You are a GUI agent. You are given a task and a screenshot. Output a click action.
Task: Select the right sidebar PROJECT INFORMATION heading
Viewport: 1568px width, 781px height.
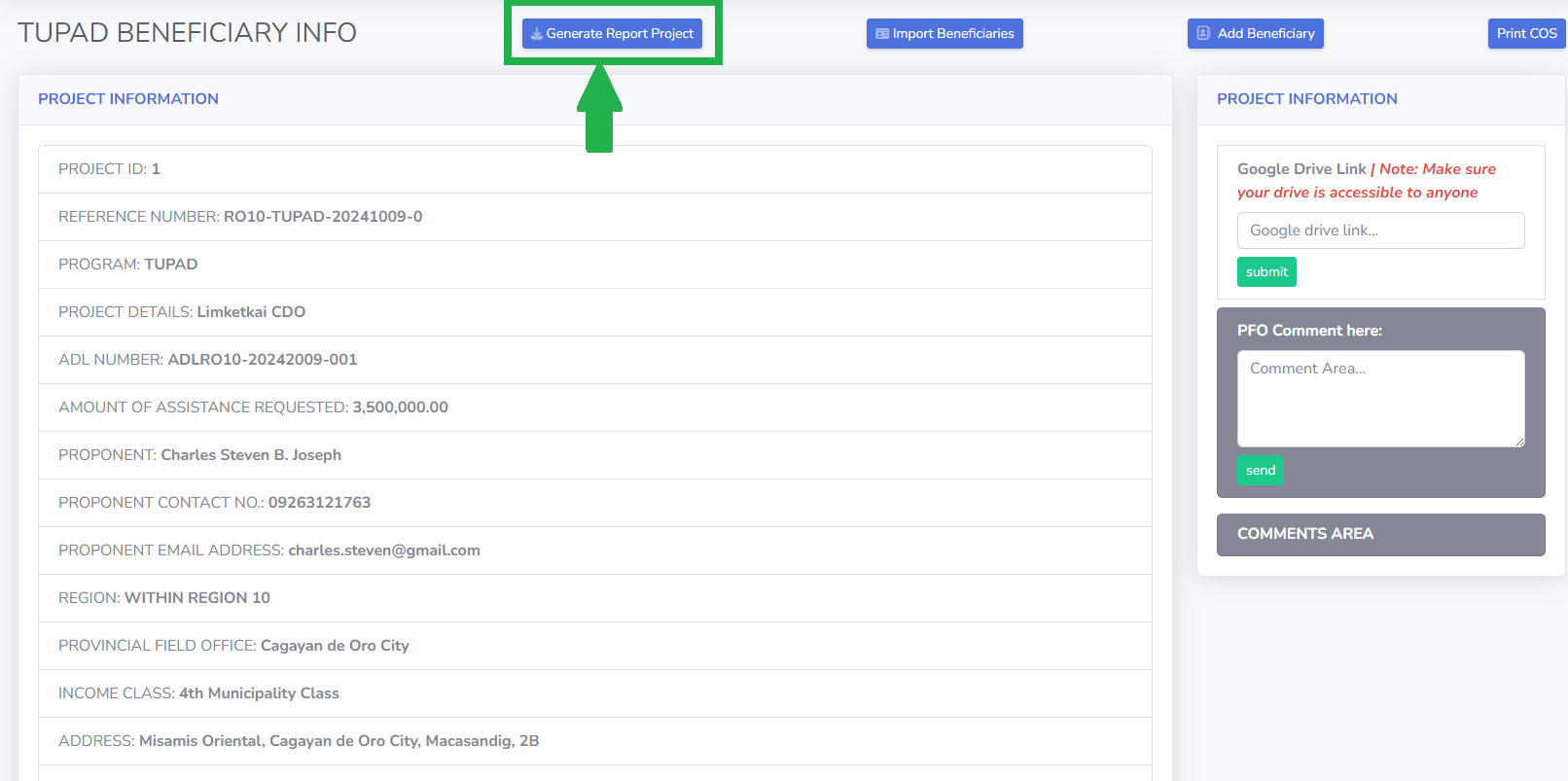point(1307,99)
